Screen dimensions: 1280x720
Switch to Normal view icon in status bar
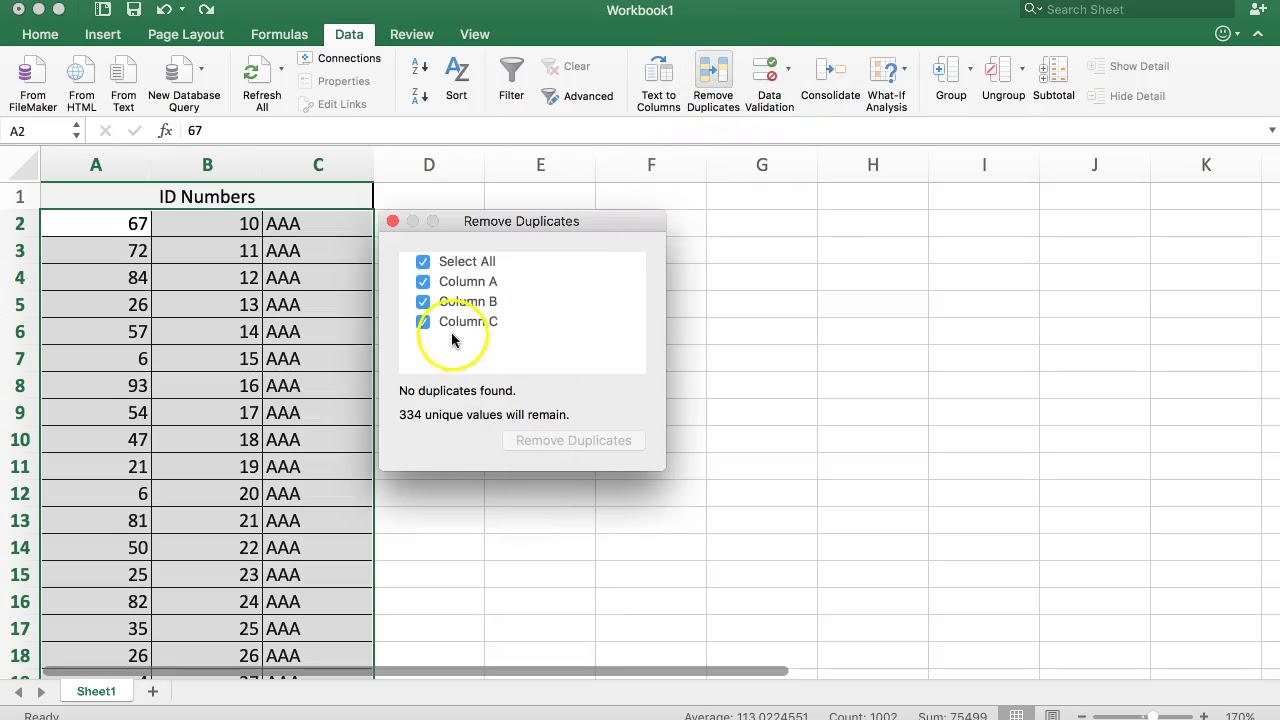tap(1016, 716)
